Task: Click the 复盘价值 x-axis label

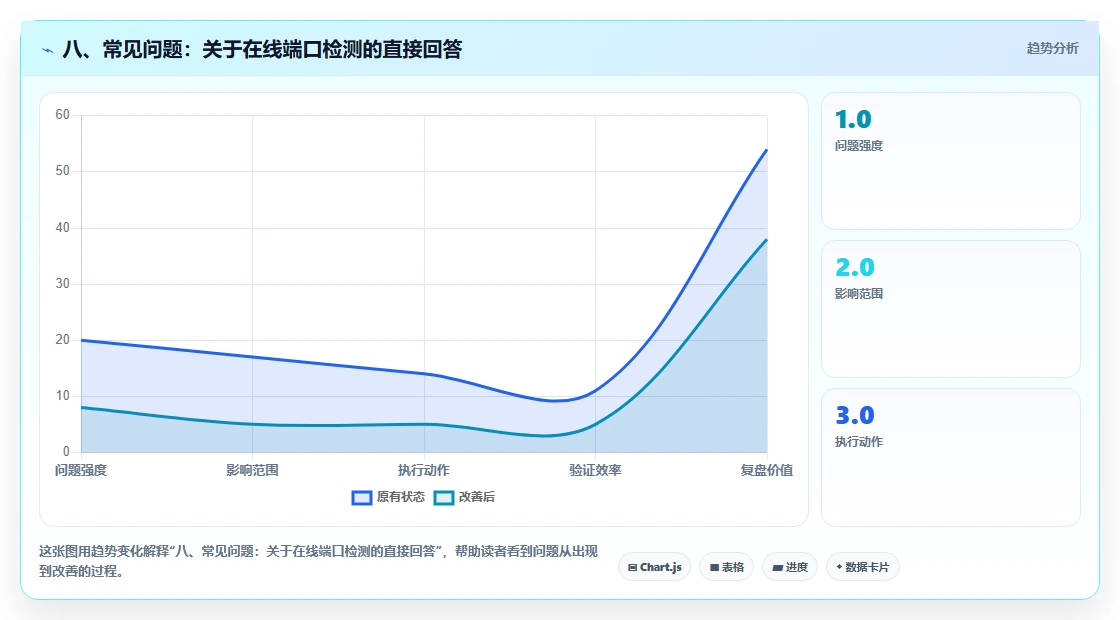Action: coord(766,470)
